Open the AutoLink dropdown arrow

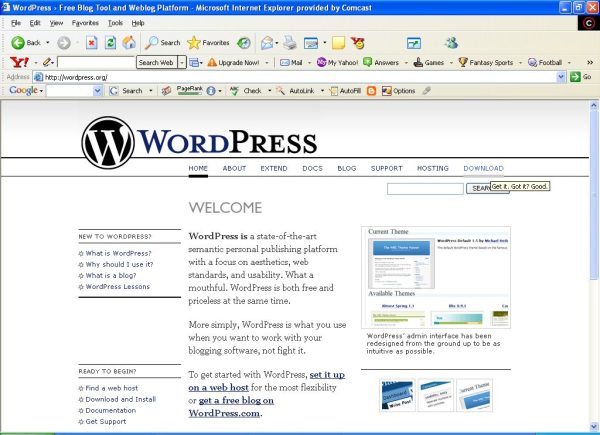click(322, 91)
